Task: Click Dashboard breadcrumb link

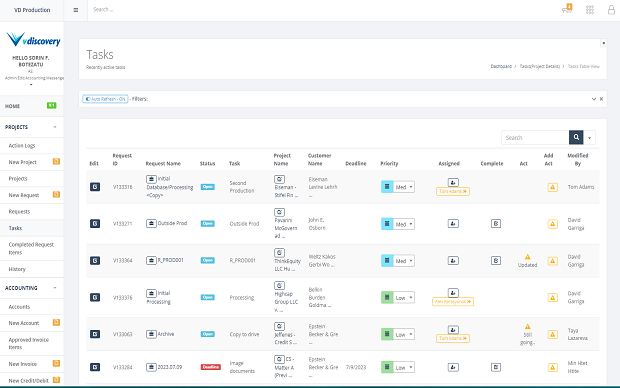Action: (501, 66)
